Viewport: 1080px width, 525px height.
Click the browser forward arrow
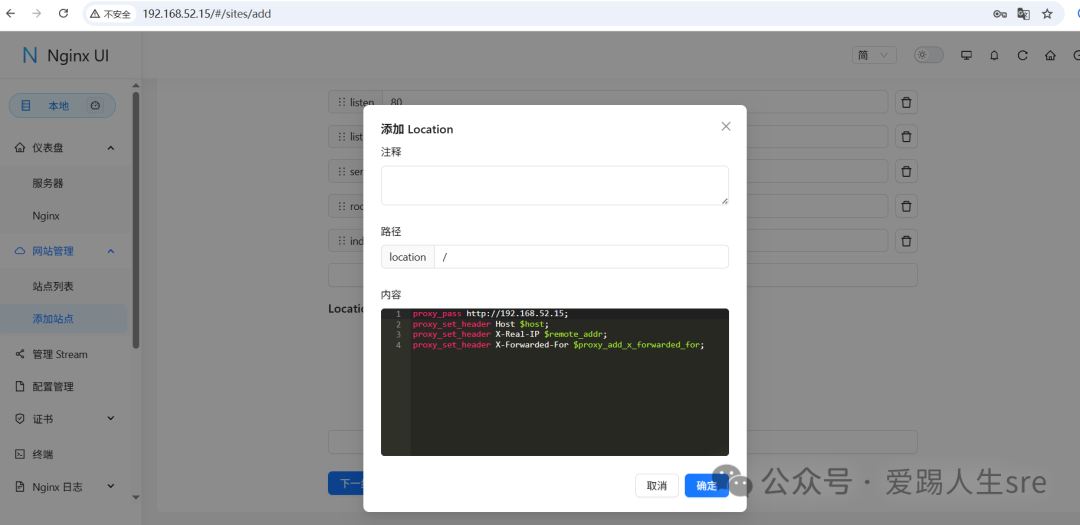(37, 13)
